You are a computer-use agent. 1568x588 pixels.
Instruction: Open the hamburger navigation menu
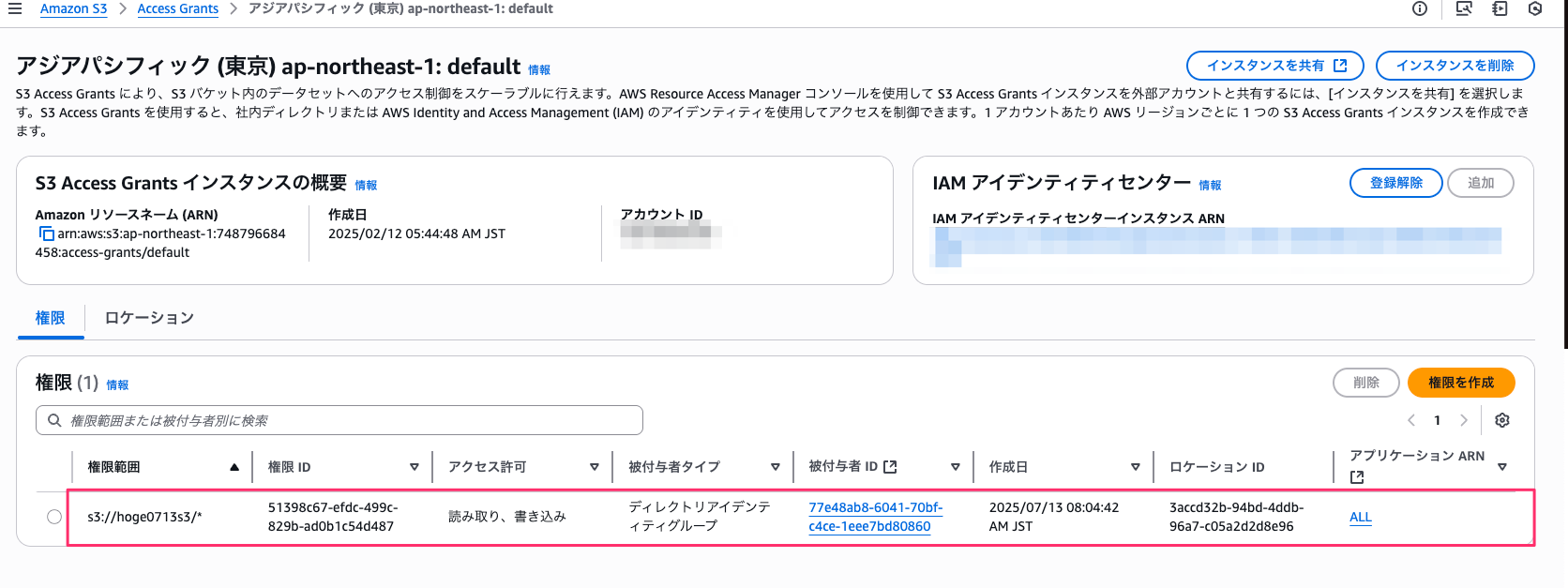14,8
